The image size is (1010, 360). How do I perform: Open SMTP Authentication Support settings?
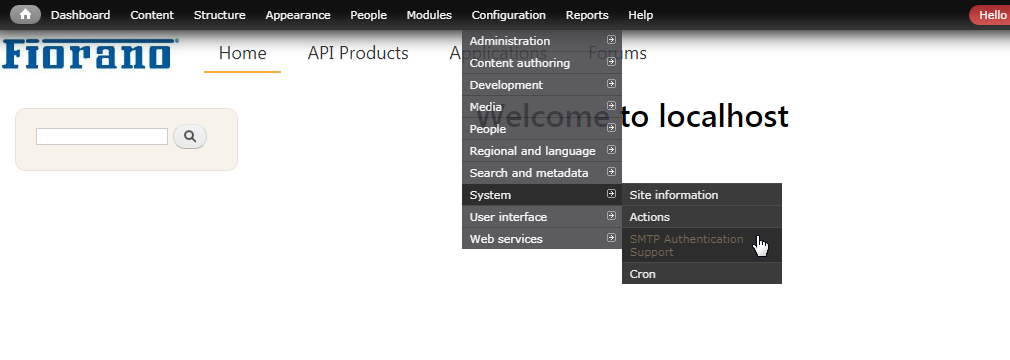(x=701, y=245)
